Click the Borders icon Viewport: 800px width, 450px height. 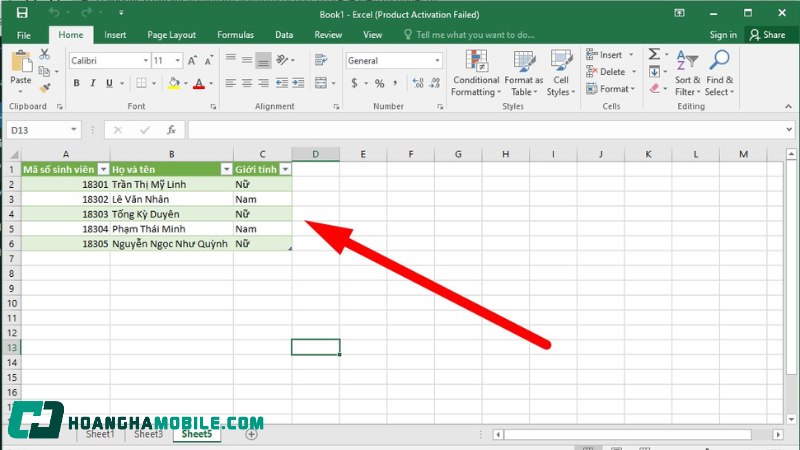[x=141, y=83]
